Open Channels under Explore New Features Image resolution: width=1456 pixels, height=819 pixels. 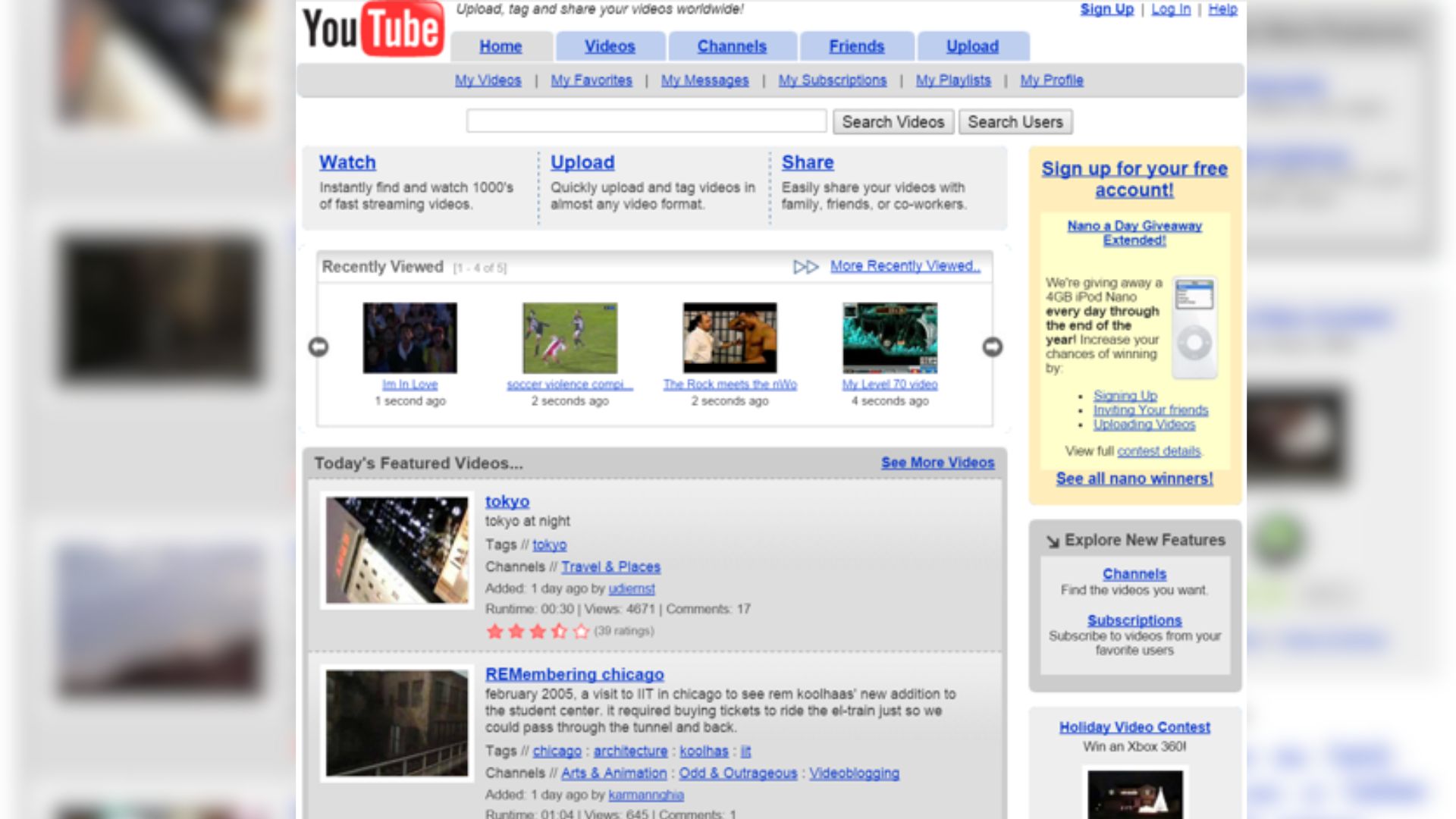tap(1134, 574)
